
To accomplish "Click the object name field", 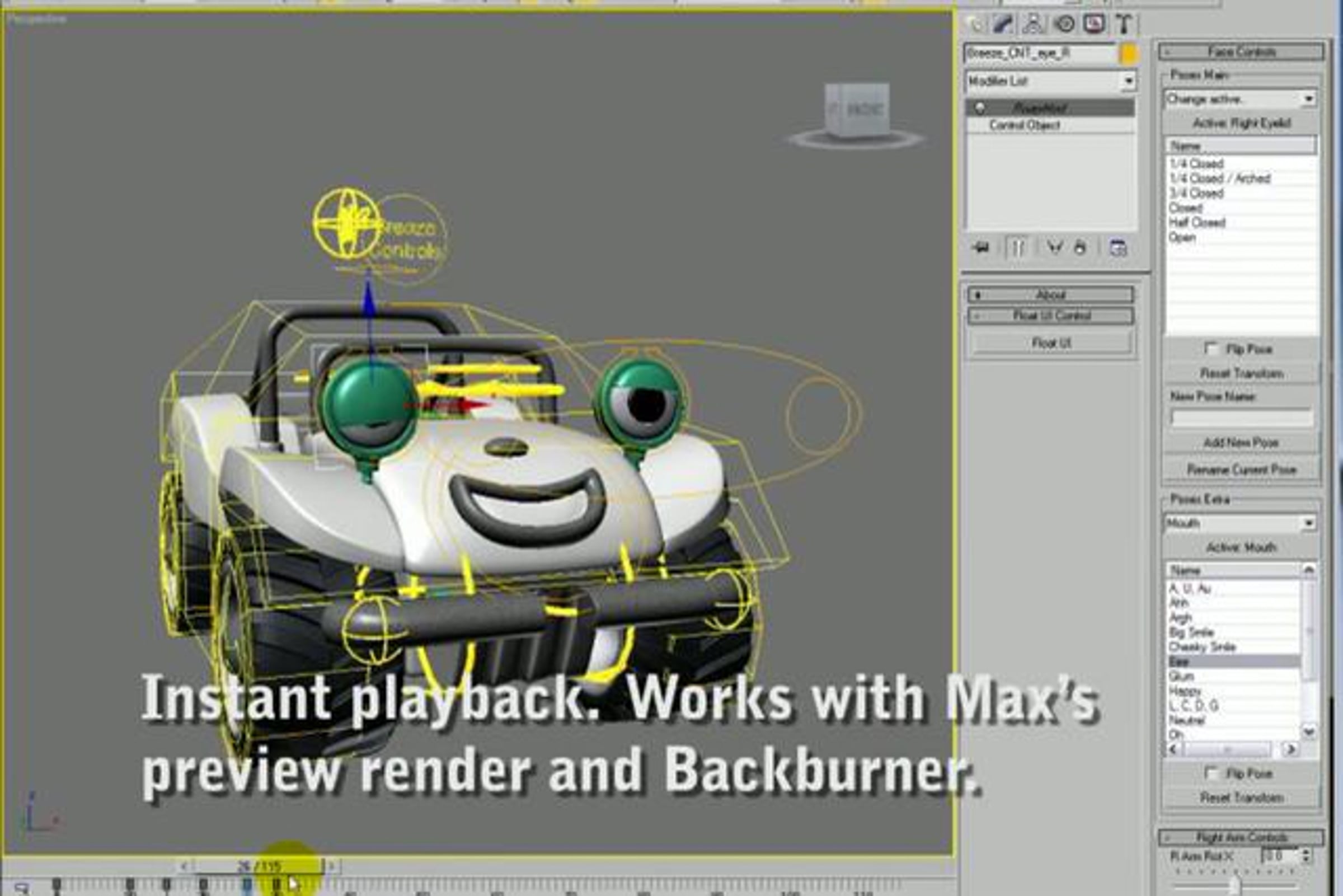I will [x=1041, y=54].
